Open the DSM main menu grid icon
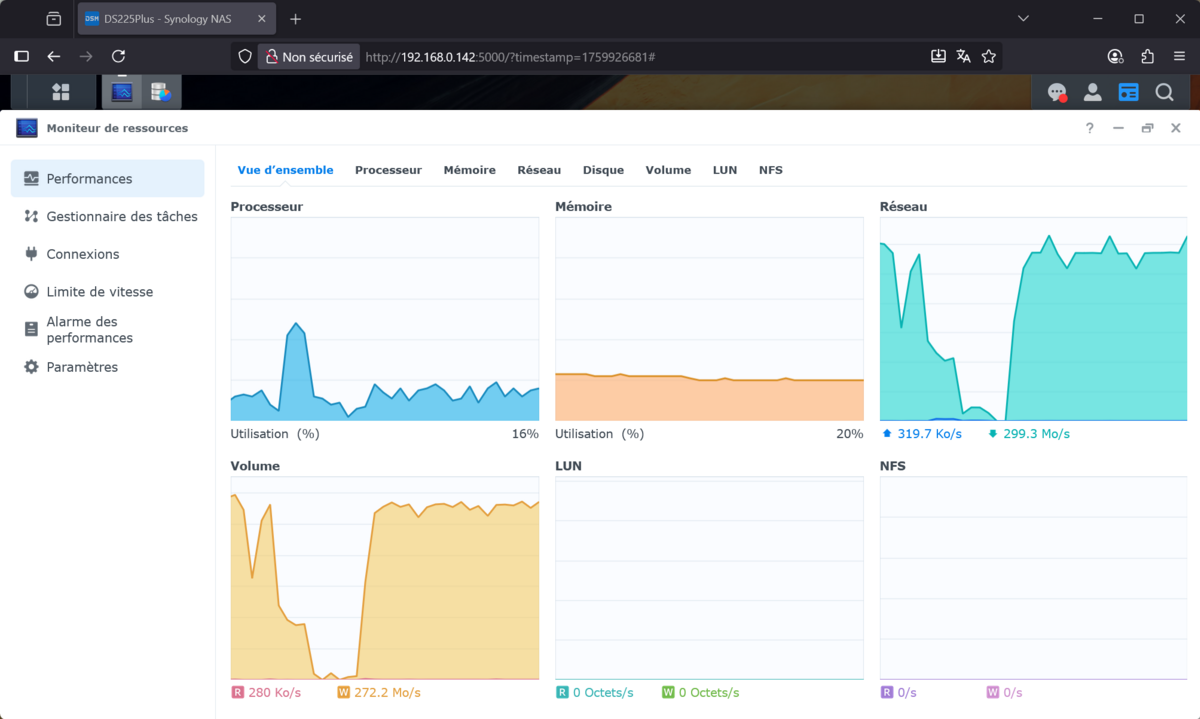The image size is (1200, 719). (61, 92)
